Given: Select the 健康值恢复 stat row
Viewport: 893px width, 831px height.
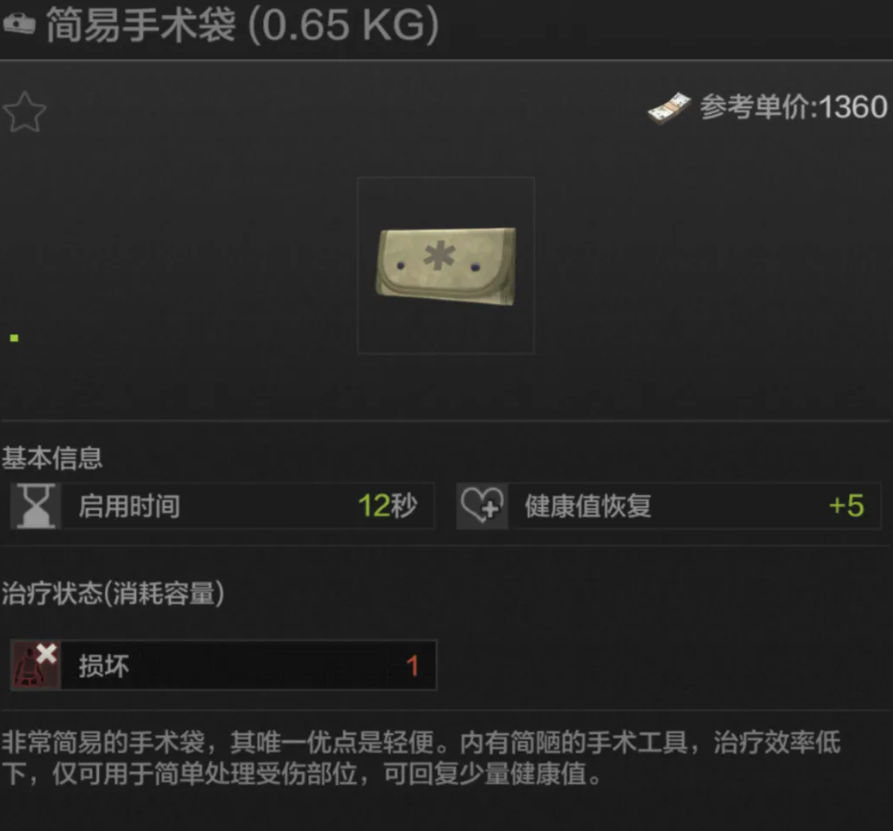Looking at the screenshot, I should coord(669,506).
